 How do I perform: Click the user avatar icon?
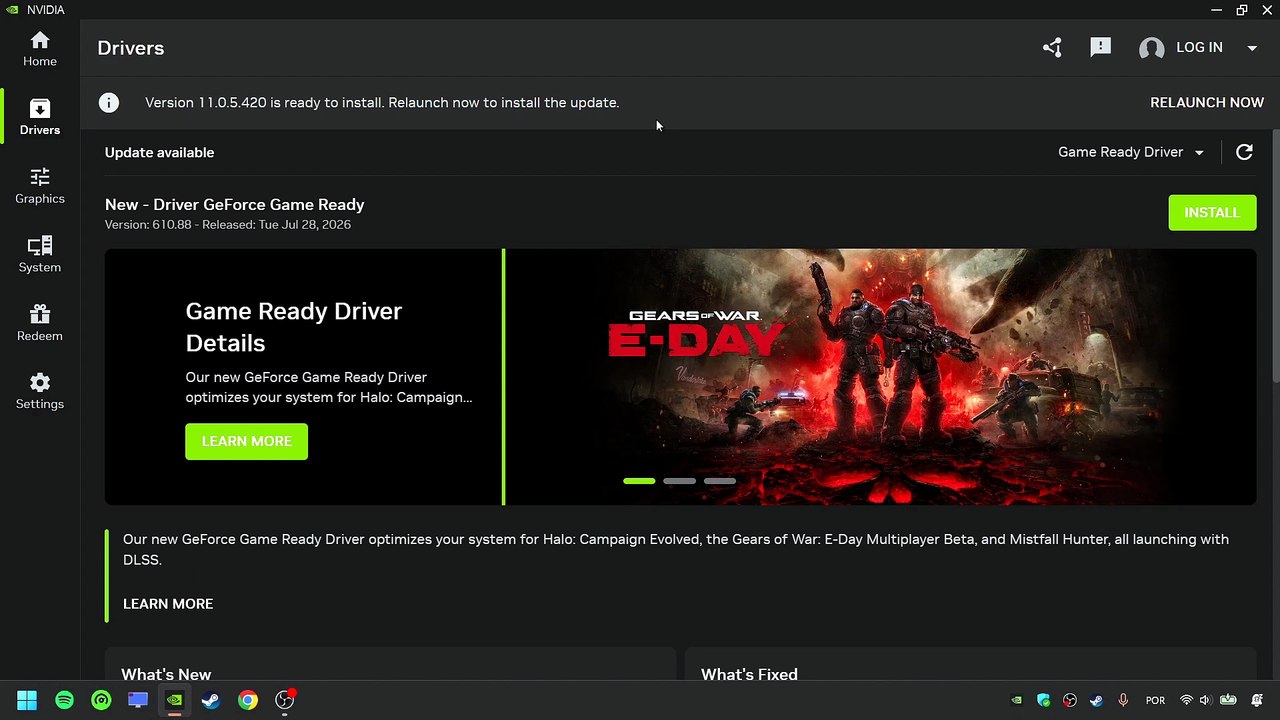click(x=1152, y=48)
